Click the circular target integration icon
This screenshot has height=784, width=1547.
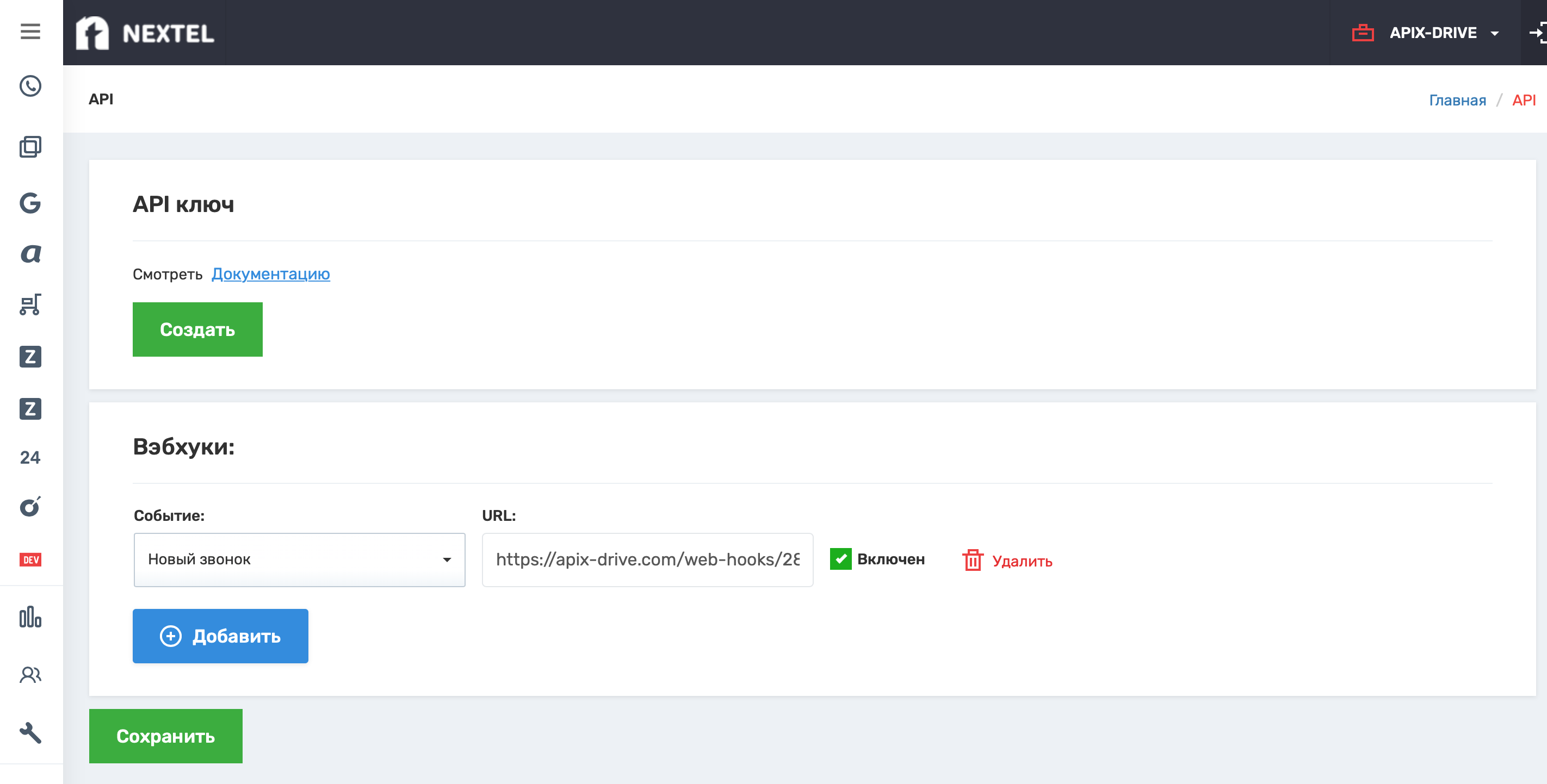[x=30, y=507]
